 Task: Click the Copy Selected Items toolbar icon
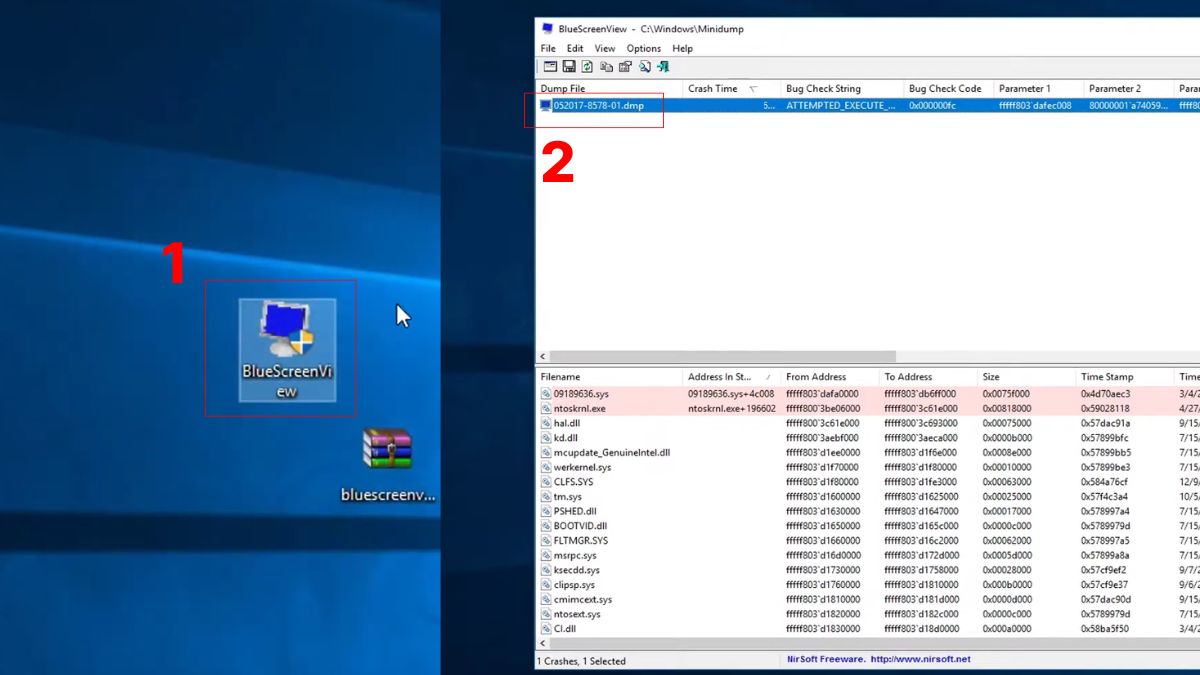click(x=606, y=67)
